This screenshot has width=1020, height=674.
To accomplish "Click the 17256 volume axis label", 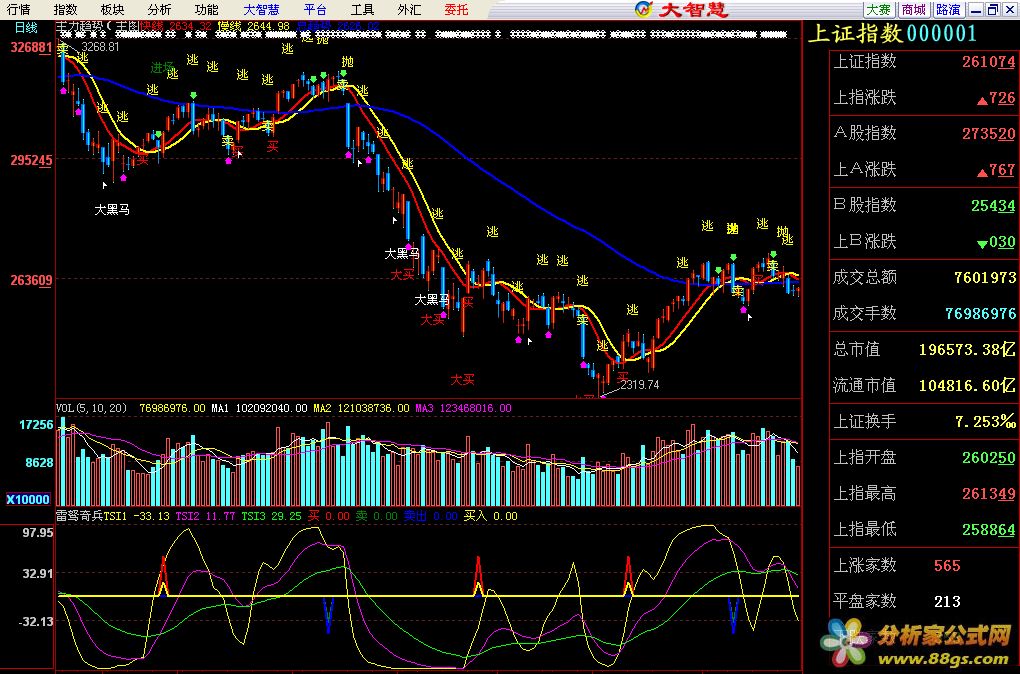I will pyautogui.click(x=36, y=425).
